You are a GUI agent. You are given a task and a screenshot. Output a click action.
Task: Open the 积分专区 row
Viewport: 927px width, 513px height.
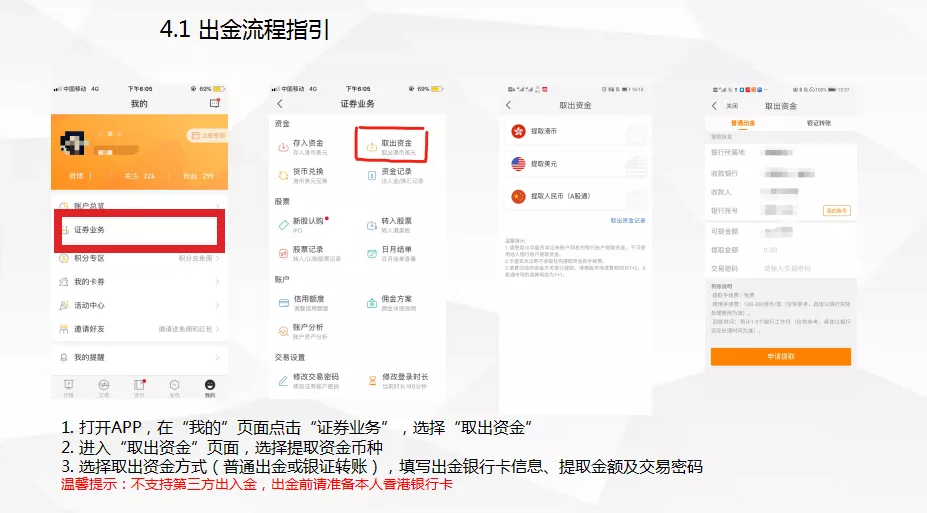(140, 258)
